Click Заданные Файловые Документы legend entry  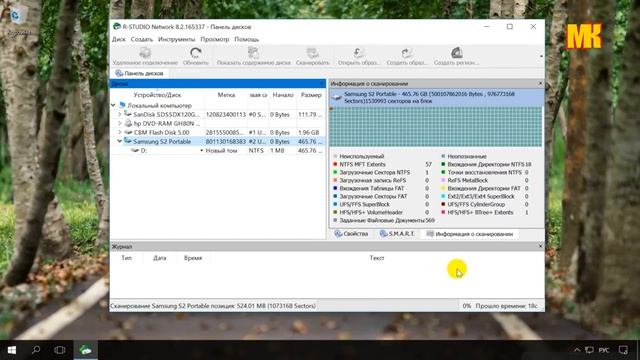(382, 220)
